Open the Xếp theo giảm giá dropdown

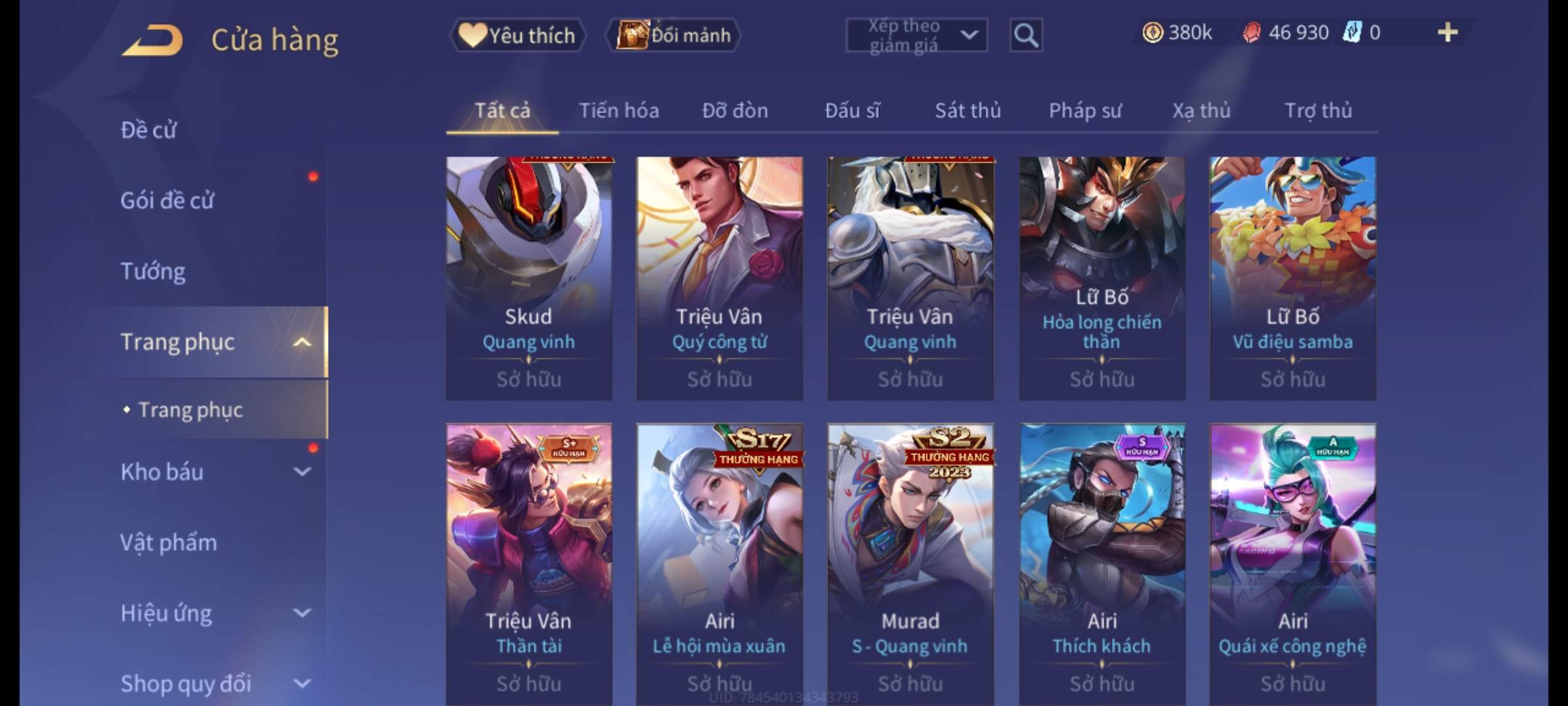click(x=917, y=35)
